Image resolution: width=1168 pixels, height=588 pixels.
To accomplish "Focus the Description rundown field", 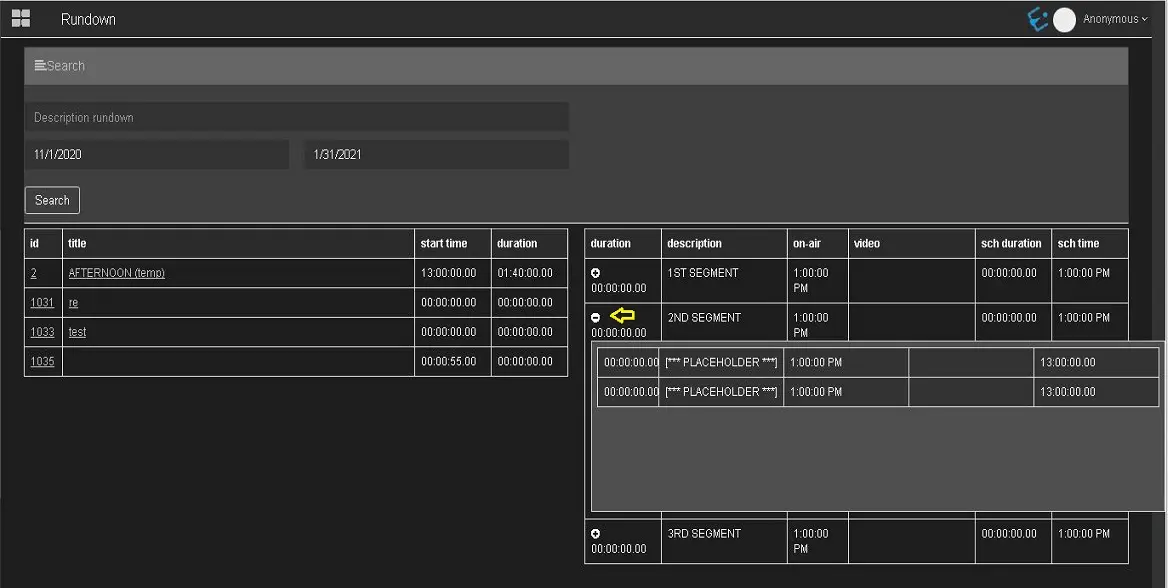I will (296, 117).
